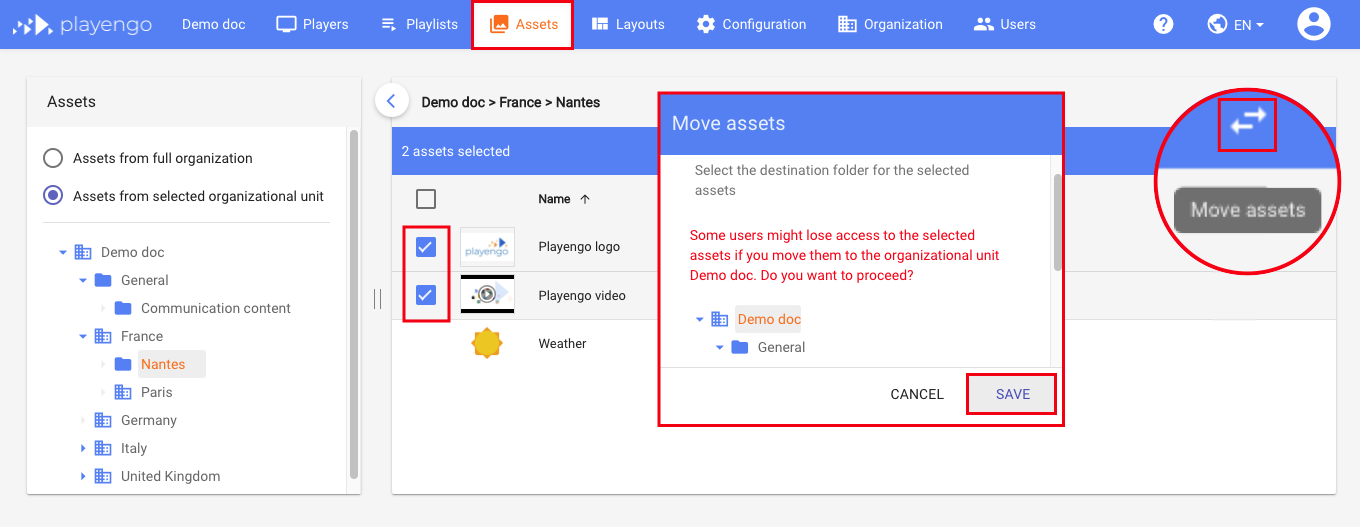Select Nantes in the left tree
Image resolution: width=1360 pixels, height=527 pixels.
pos(163,364)
